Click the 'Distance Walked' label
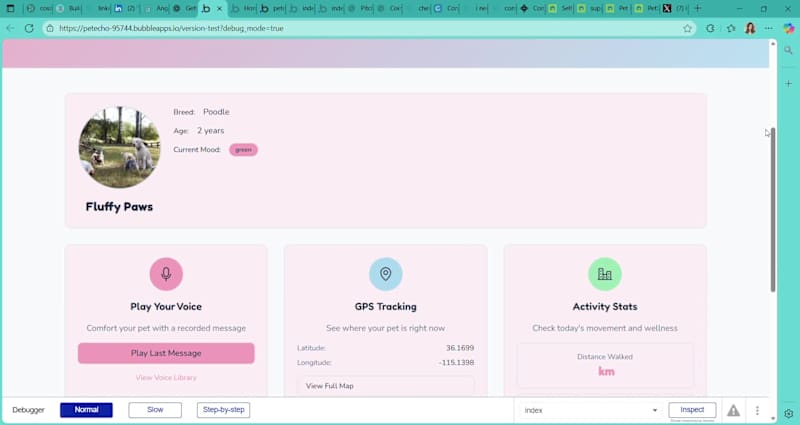 tap(605, 357)
